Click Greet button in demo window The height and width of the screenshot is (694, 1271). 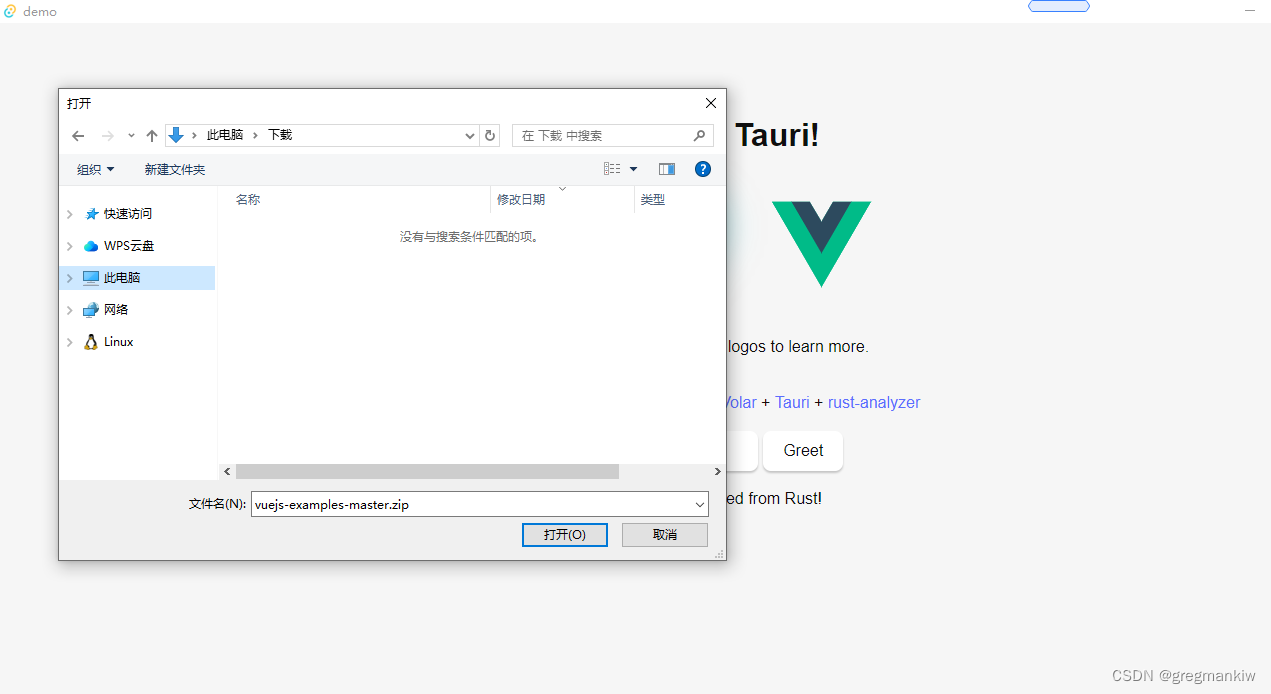pos(803,451)
